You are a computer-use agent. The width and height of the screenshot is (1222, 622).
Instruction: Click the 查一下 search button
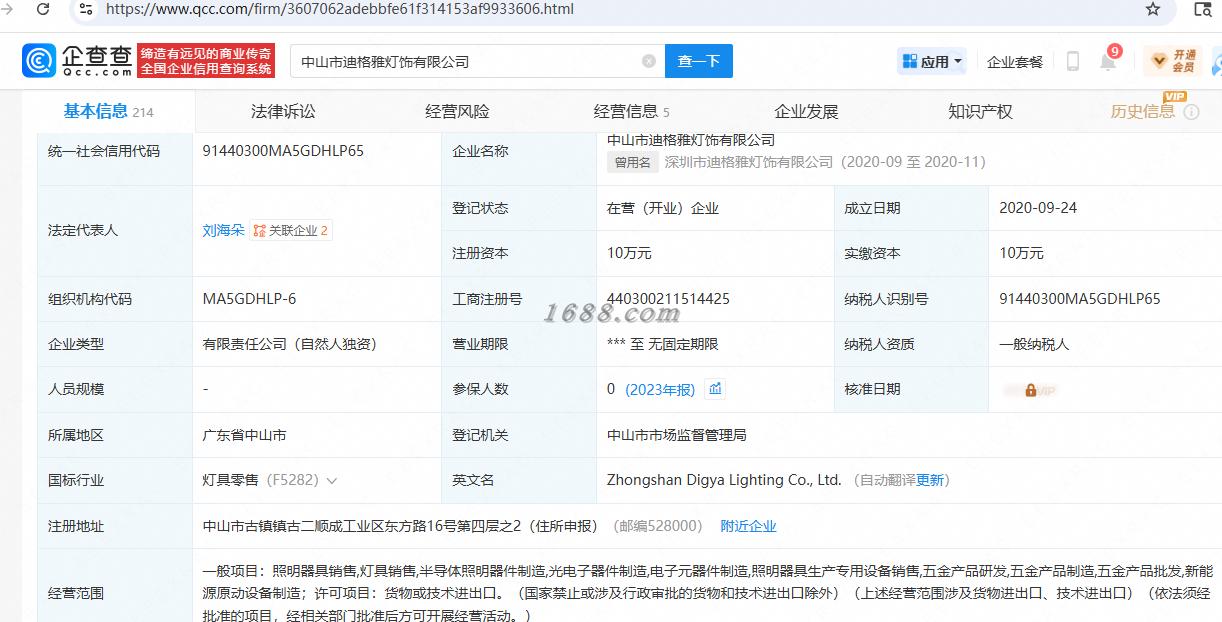point(698,61)
